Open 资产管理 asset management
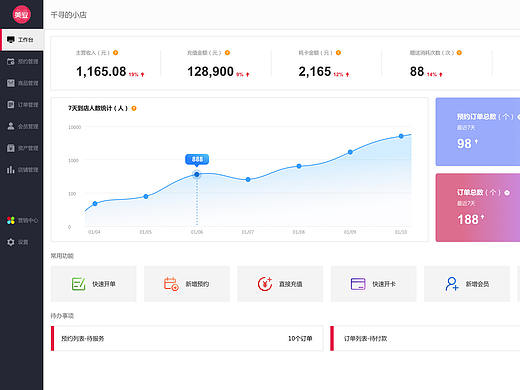 (22, 148)
